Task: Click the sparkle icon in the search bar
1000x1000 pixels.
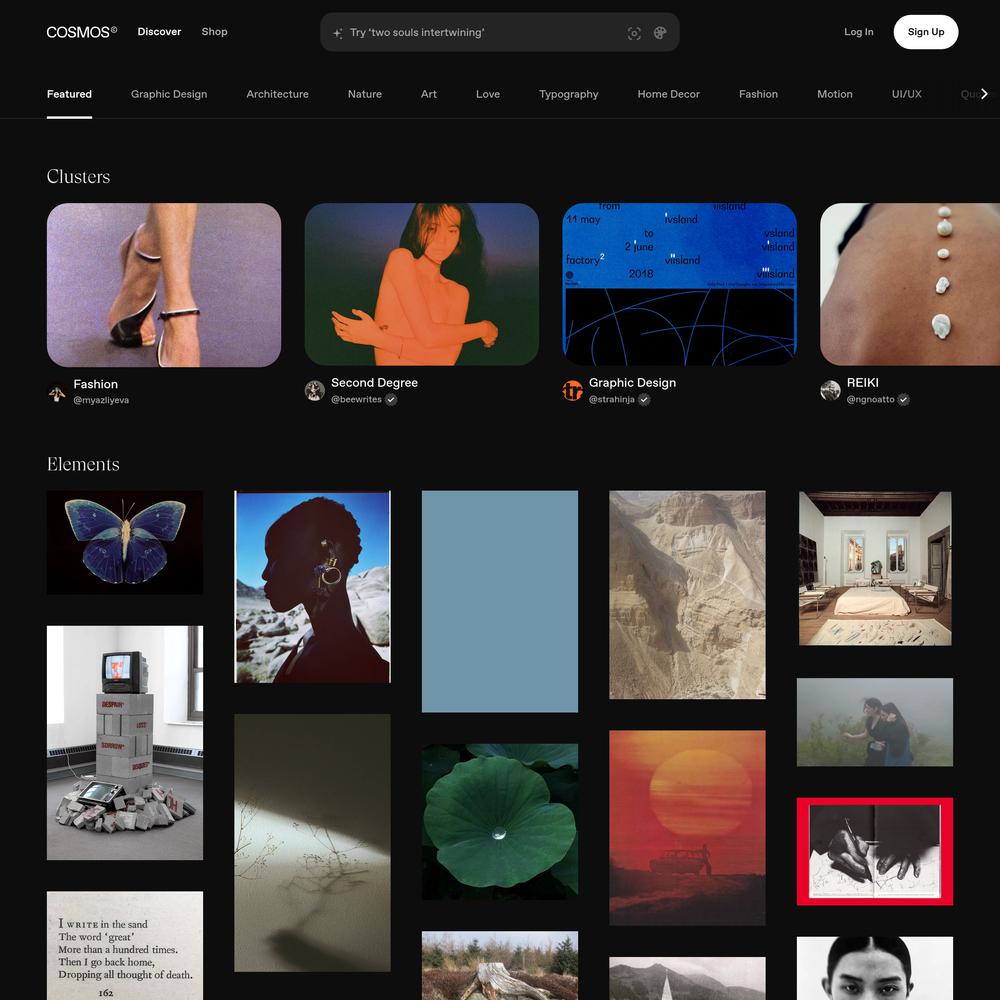Action: click(338, 33)
